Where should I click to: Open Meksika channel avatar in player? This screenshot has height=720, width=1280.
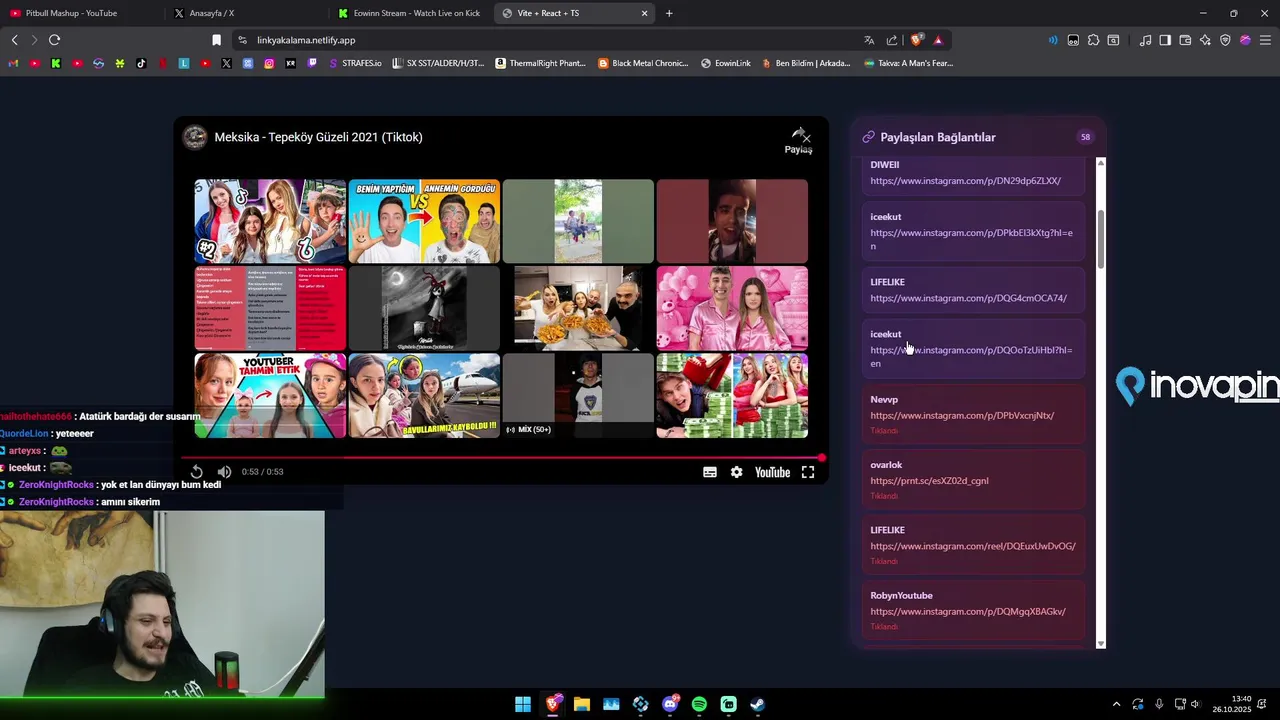coord(195,137)
